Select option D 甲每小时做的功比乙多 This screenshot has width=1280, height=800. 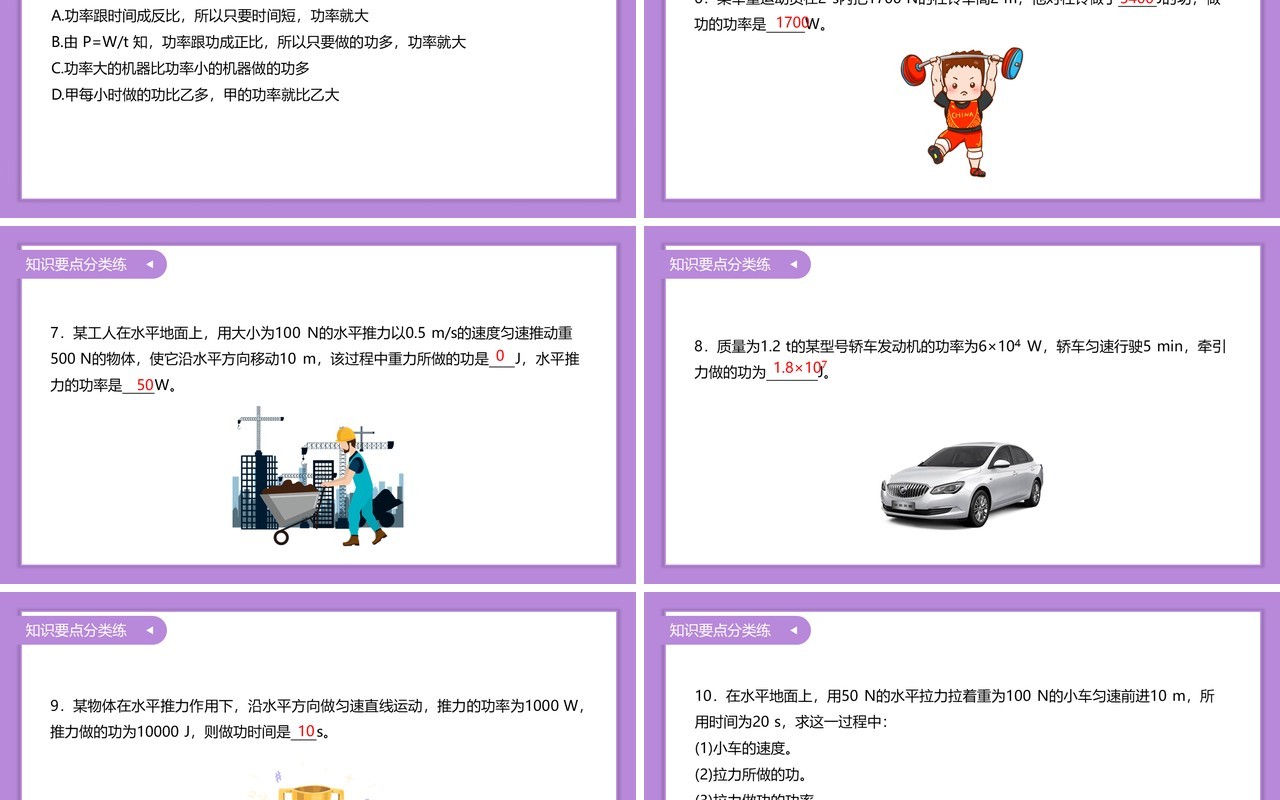195,95
